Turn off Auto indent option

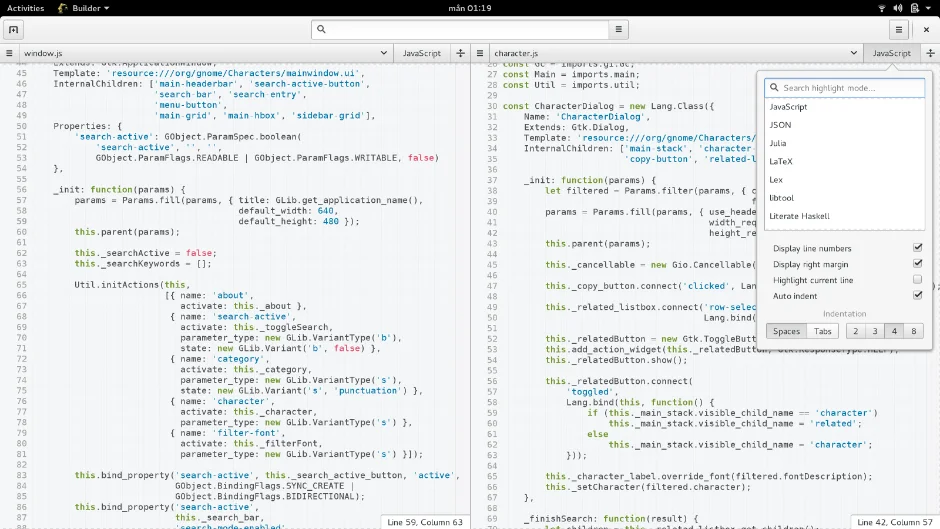917,296
